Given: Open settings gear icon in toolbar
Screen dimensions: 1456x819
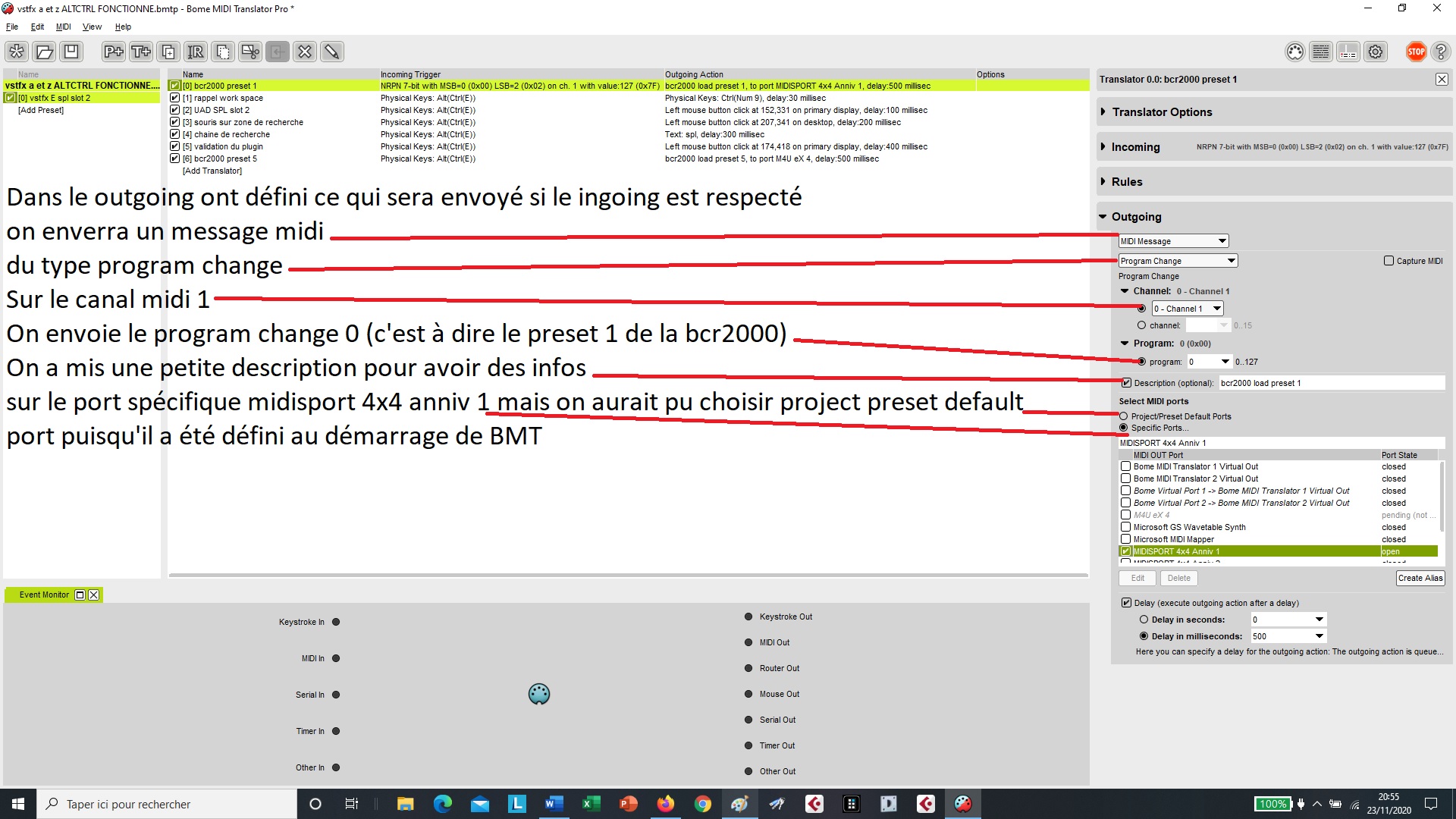Looking at the screenshot, I should click(x=1375, y=52).
